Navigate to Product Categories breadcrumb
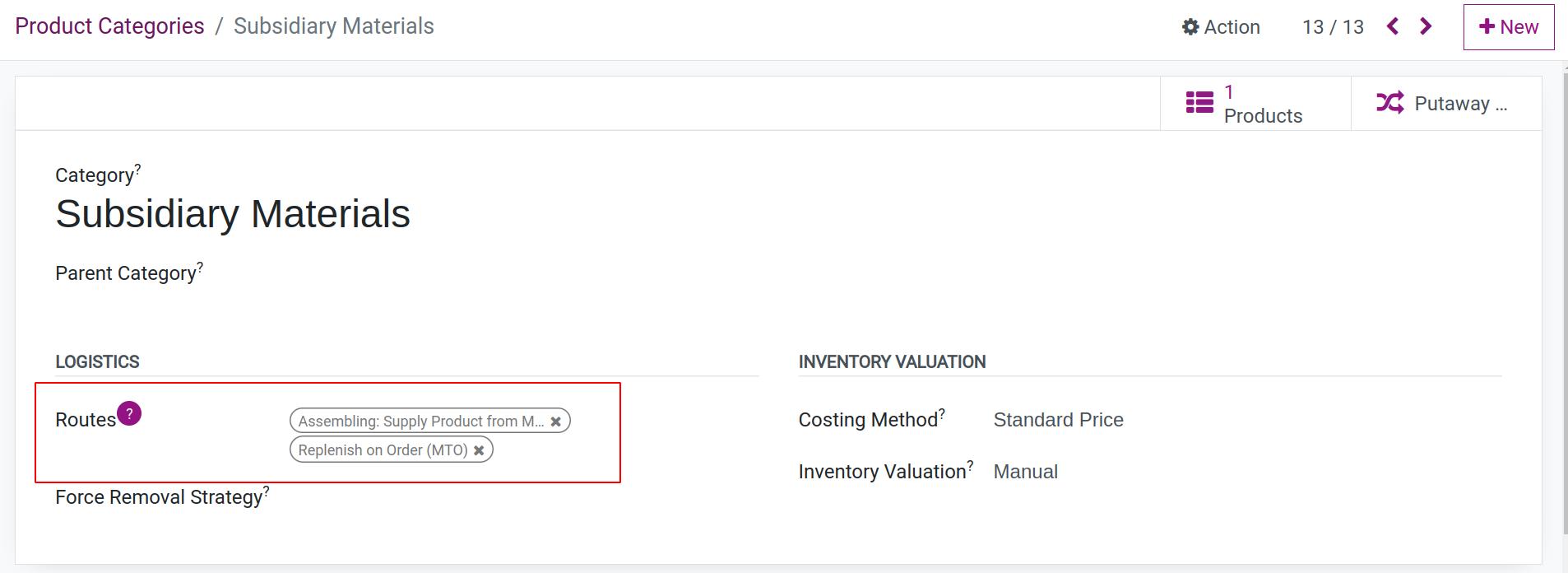Image resolution: width=1568 pixels, height=573 pixels. coord(109,26)
